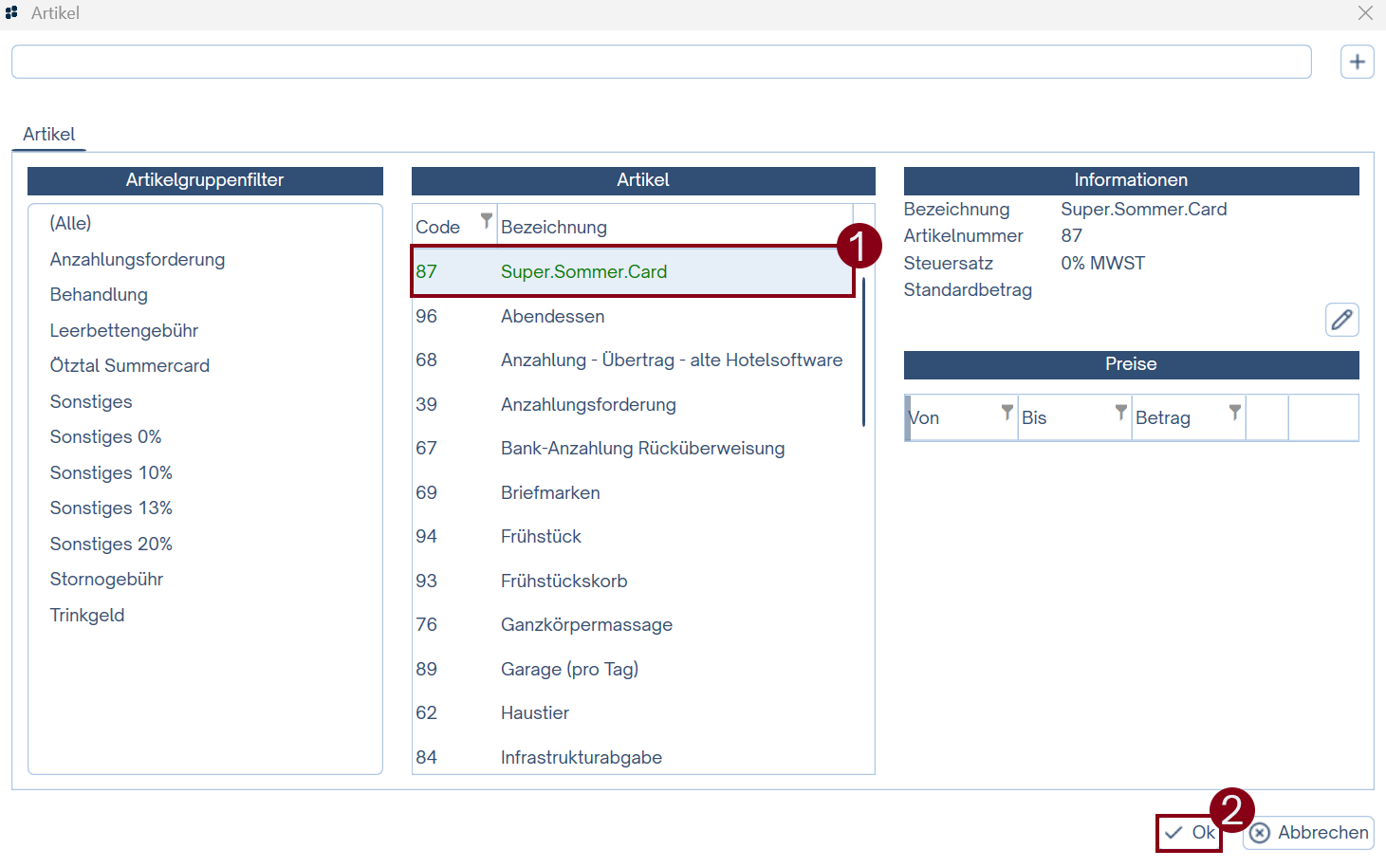The height and width of the screenshot is (868, 1386).
Task: Choose the Garage (pro Tag) article
Action: pyautogui.click(x=569, y=670)
